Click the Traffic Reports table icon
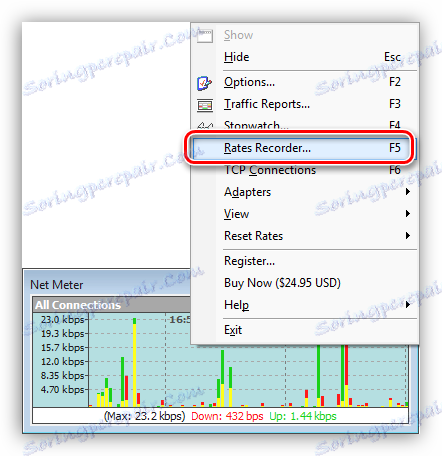Screen dimensions: 442x456 click(x=205, y=105)
